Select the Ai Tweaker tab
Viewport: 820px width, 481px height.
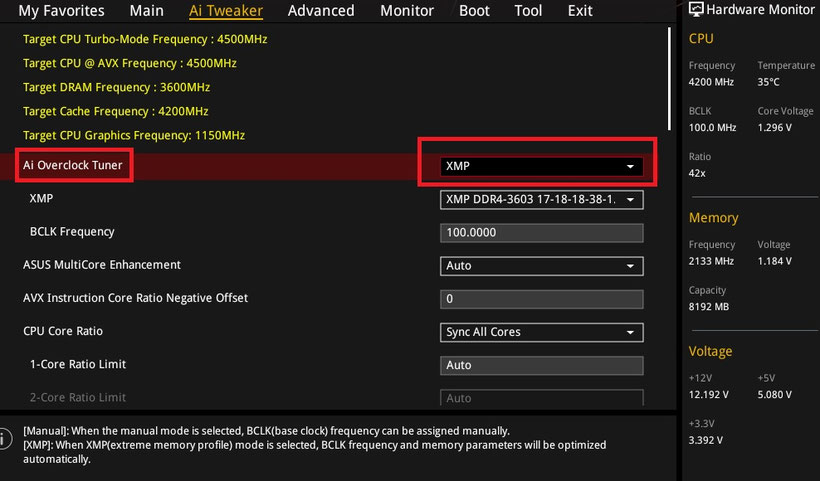[x=226, y=11]
